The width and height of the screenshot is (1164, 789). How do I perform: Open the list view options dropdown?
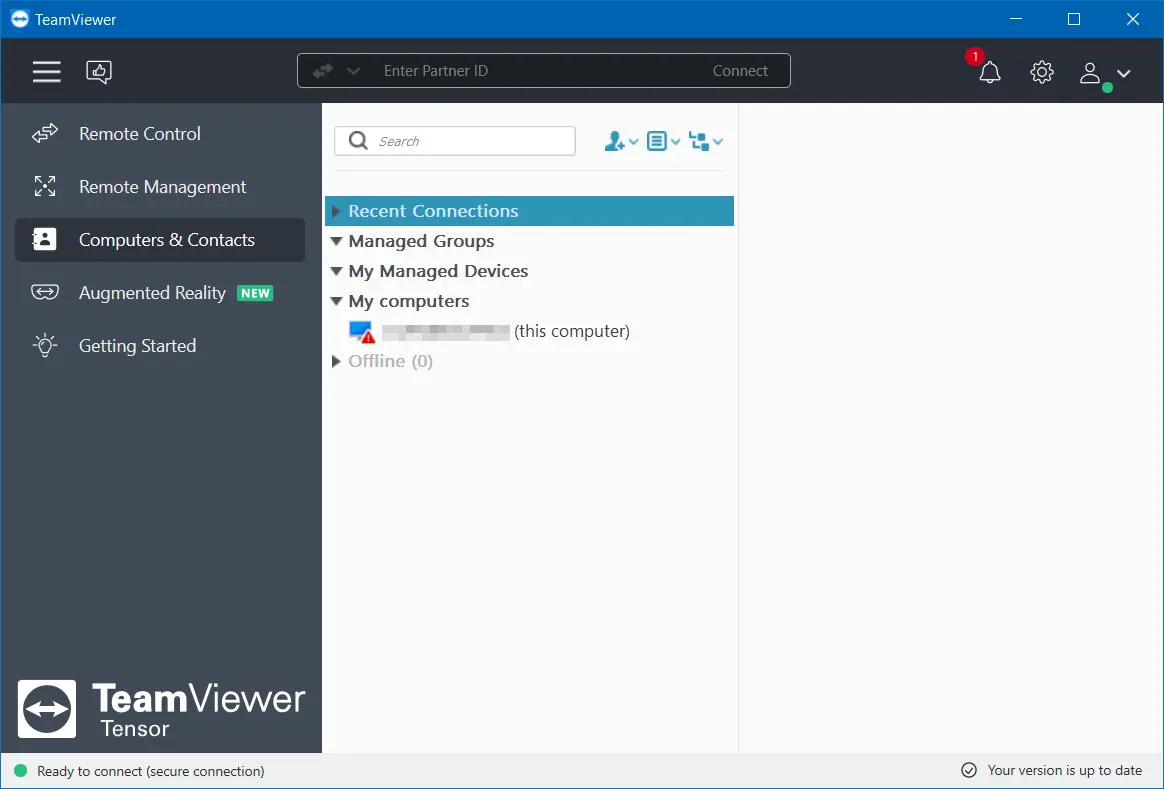[663, 141]
